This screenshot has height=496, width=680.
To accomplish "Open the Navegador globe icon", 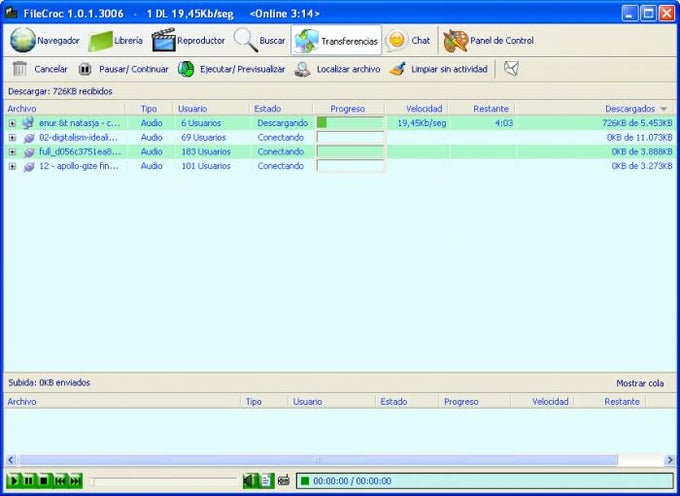I will [x=22, y=41].
